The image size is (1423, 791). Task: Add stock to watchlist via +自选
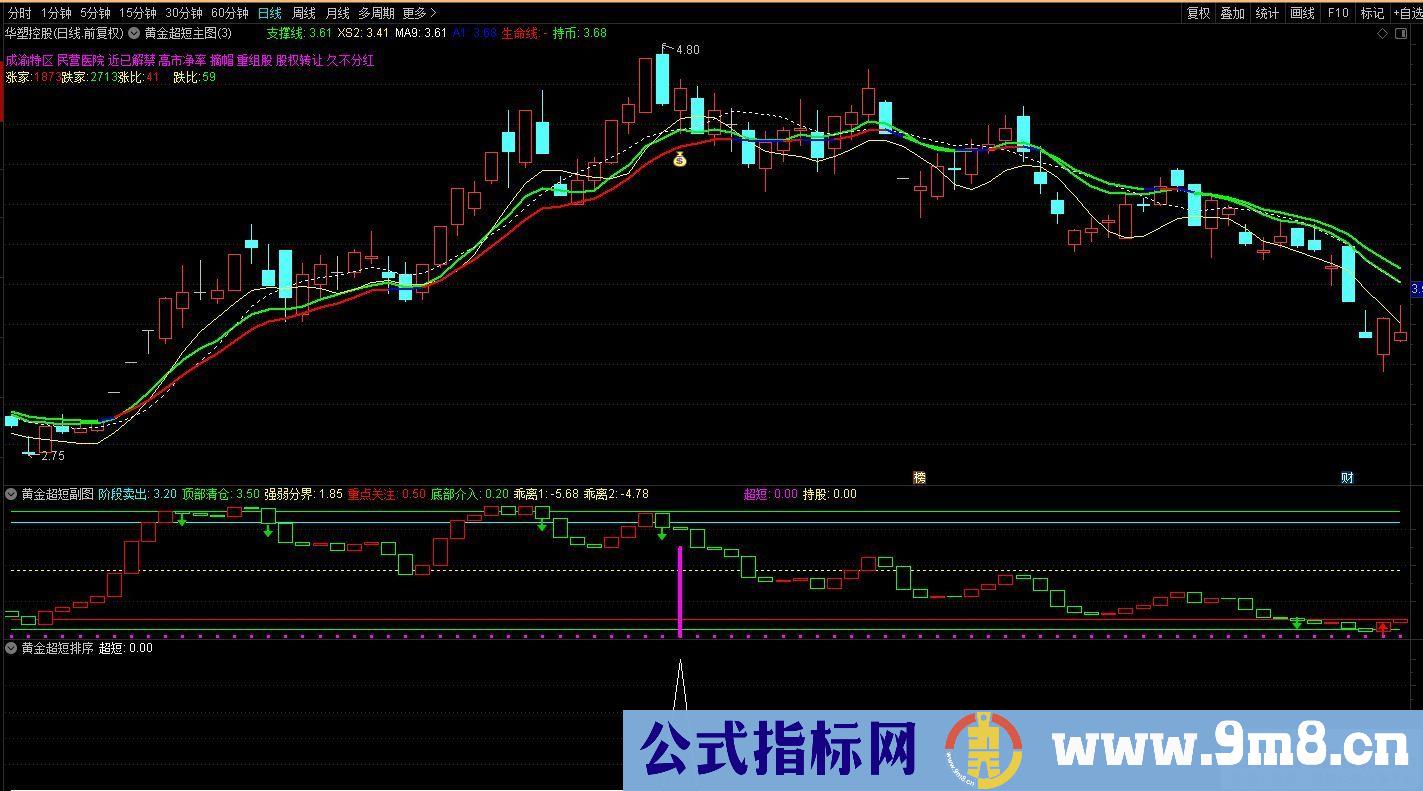(1406, 13)
